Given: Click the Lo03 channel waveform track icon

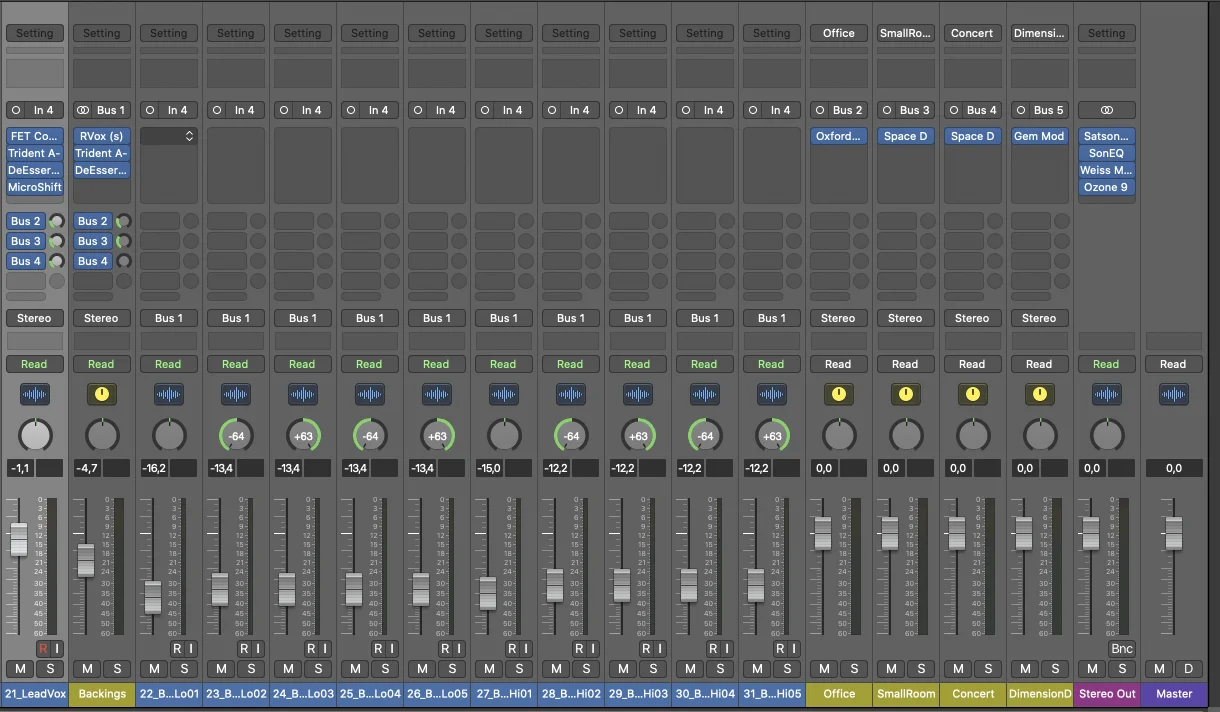Looking at the screenshot, I should click(x=303, y=394).
